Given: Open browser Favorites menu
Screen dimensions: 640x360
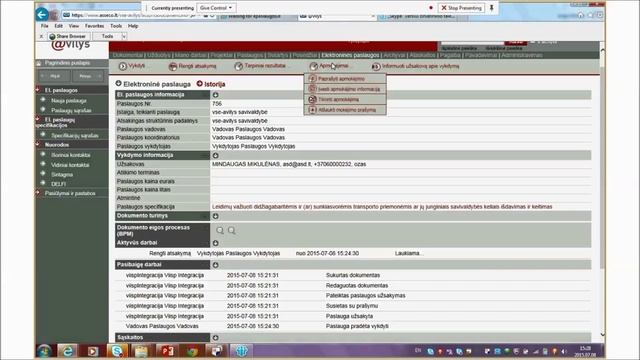Looking at the screenshot, I should [x=94, y=26].
